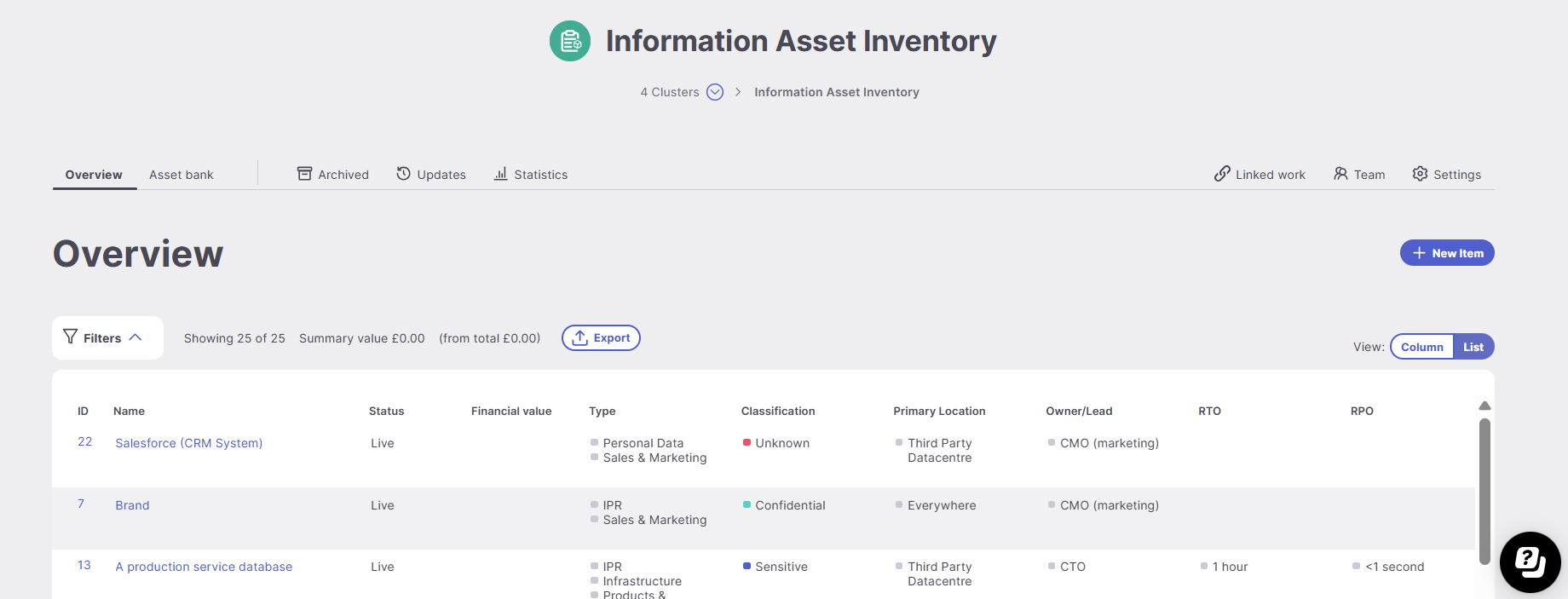This screenshot has height=599, width=1568.
Task: Open Salesforce (CRM System) asset
Action: 188,443
